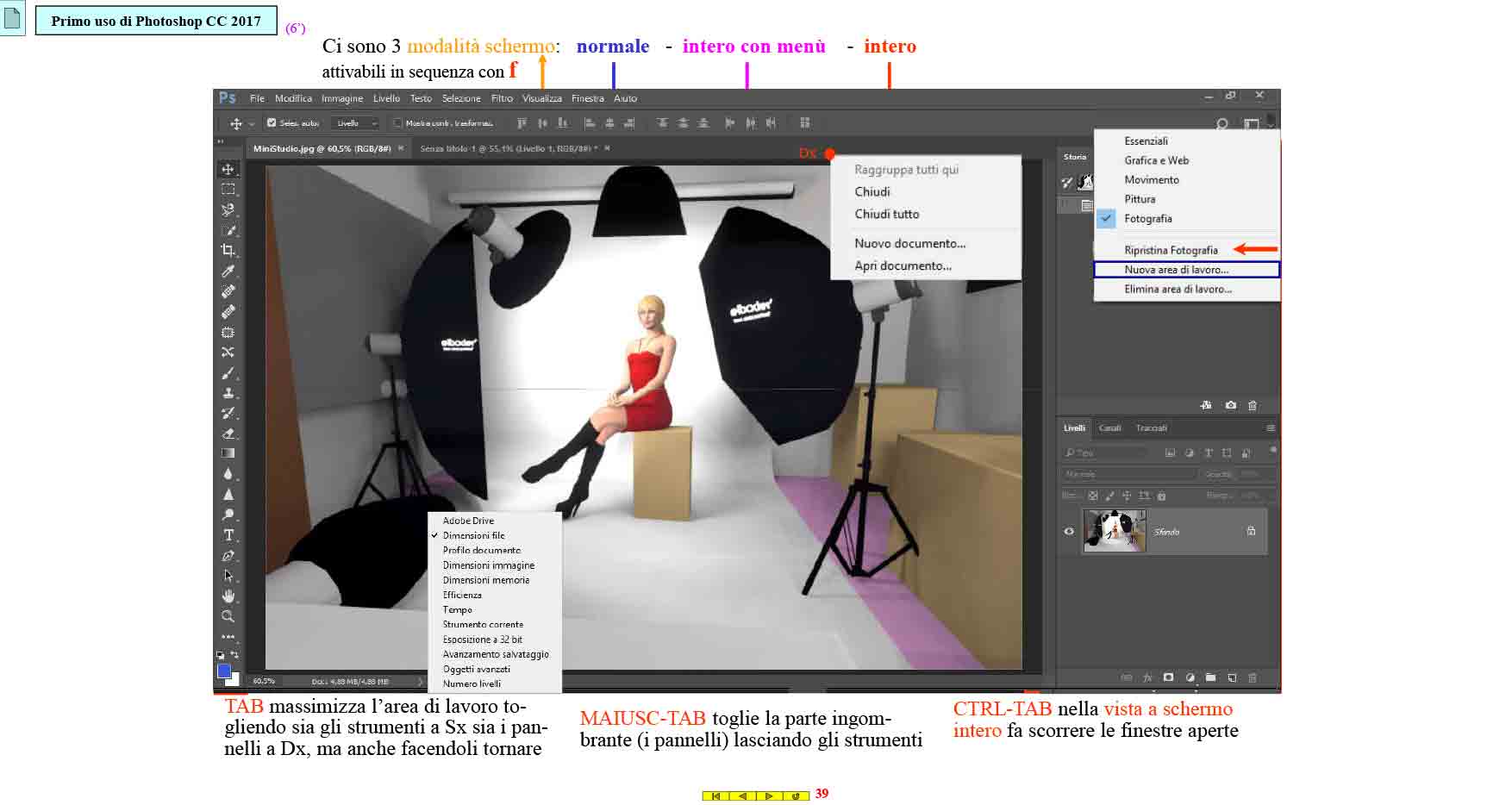Toggle the 'Selez. auto' checkbox
This screenshot has height=805, width=1512.
tap(272, 123)
